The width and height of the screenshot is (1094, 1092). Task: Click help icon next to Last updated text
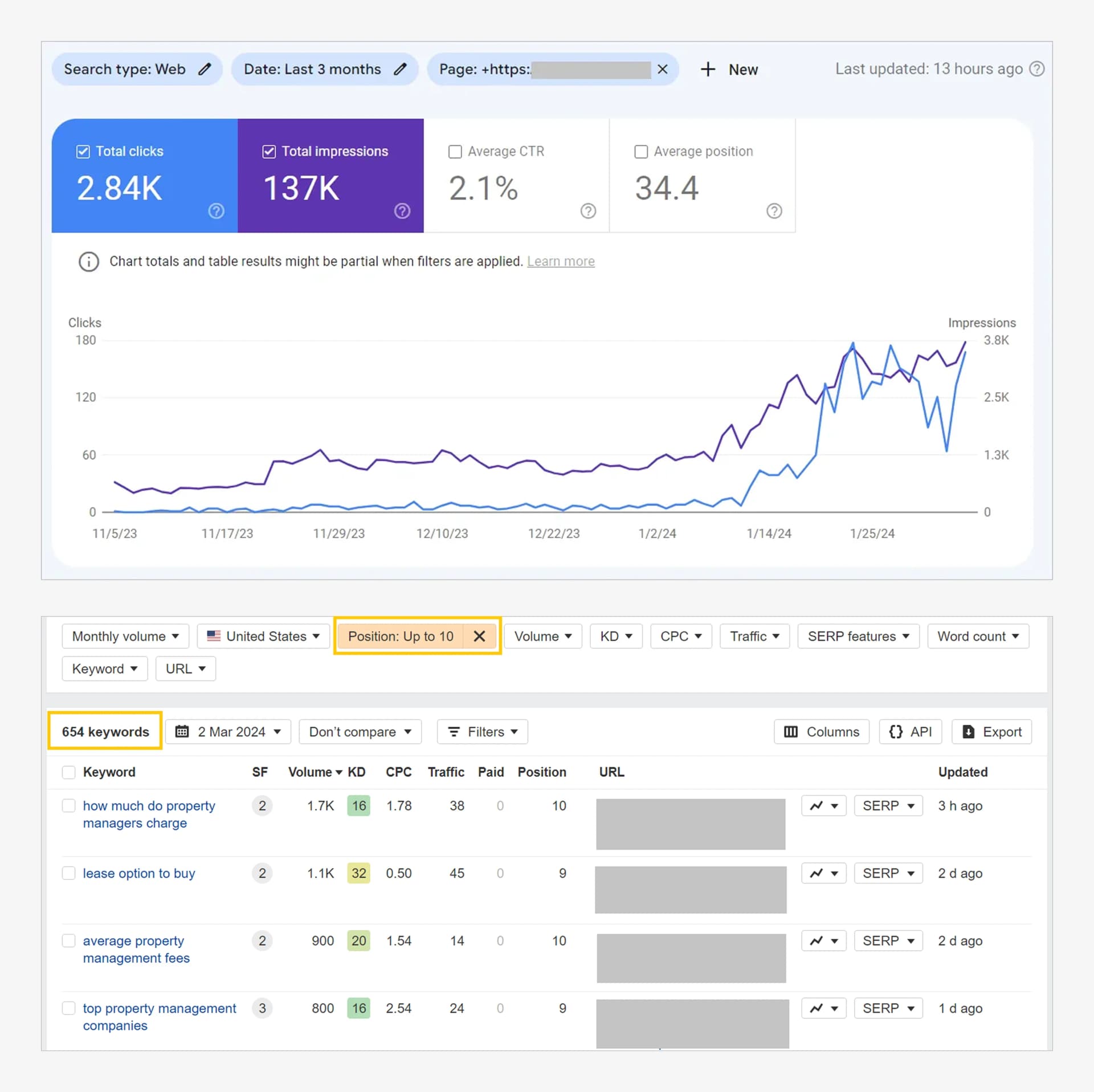point(1037,69)
